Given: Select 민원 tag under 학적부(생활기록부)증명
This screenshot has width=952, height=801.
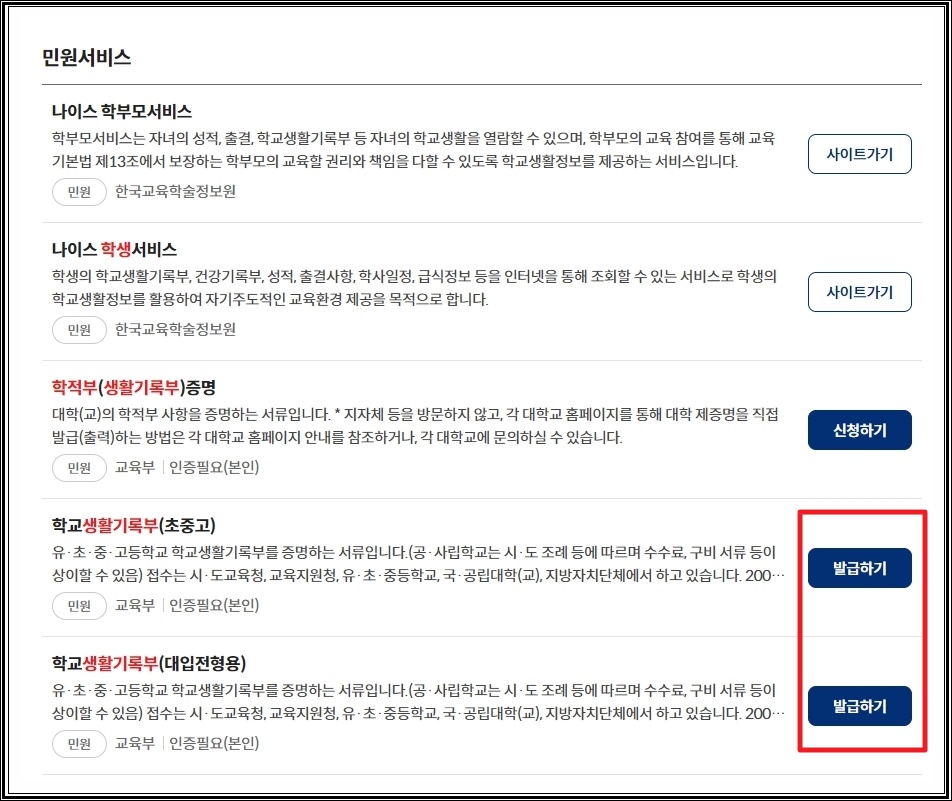Looking at the screenshot, I should (79, 468).
